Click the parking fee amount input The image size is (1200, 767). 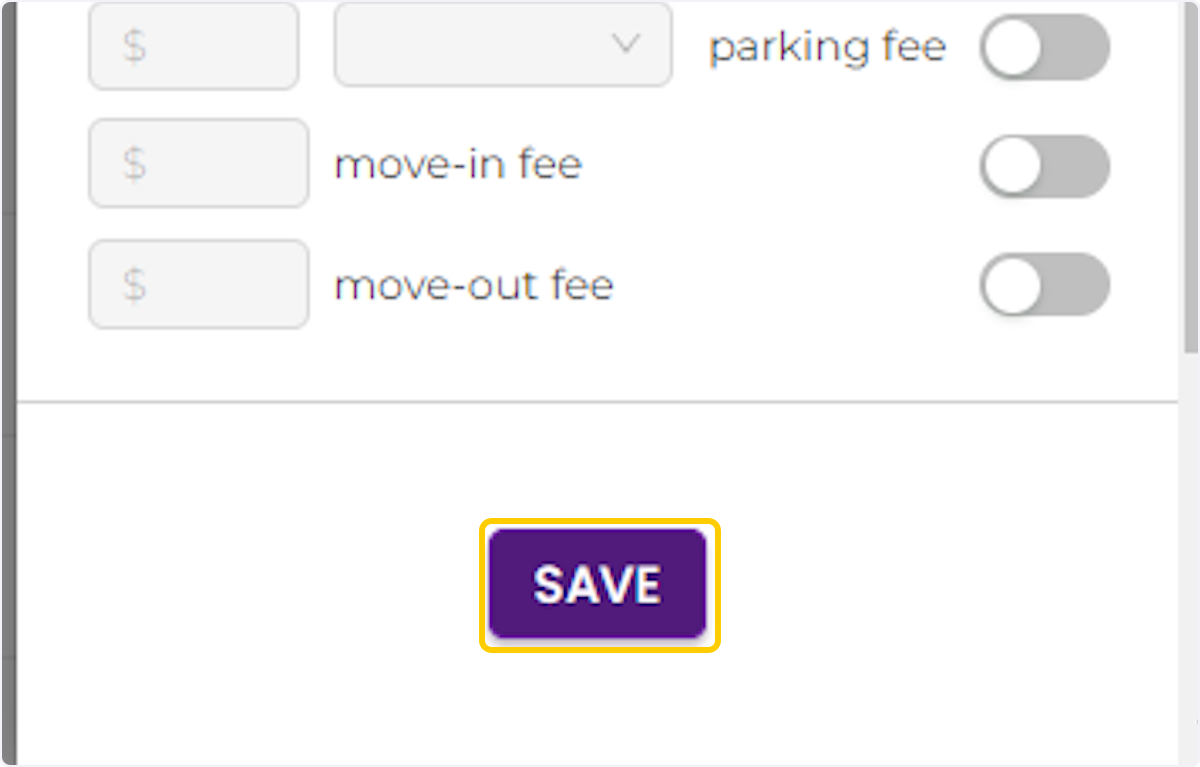click(193, 45)
